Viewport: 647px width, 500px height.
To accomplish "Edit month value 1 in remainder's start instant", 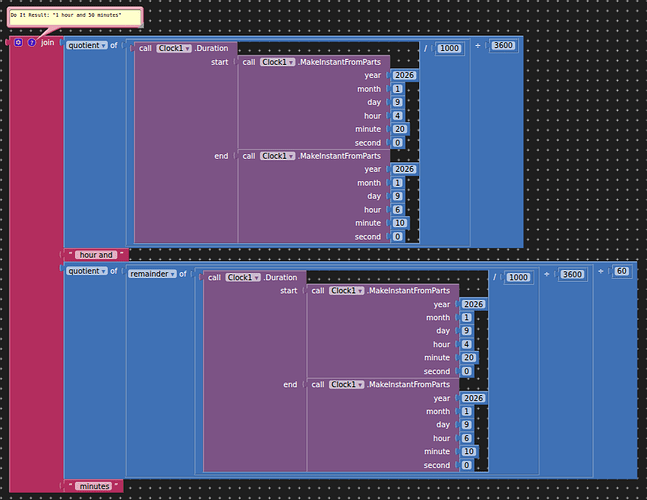I will [x=466, y=317].
